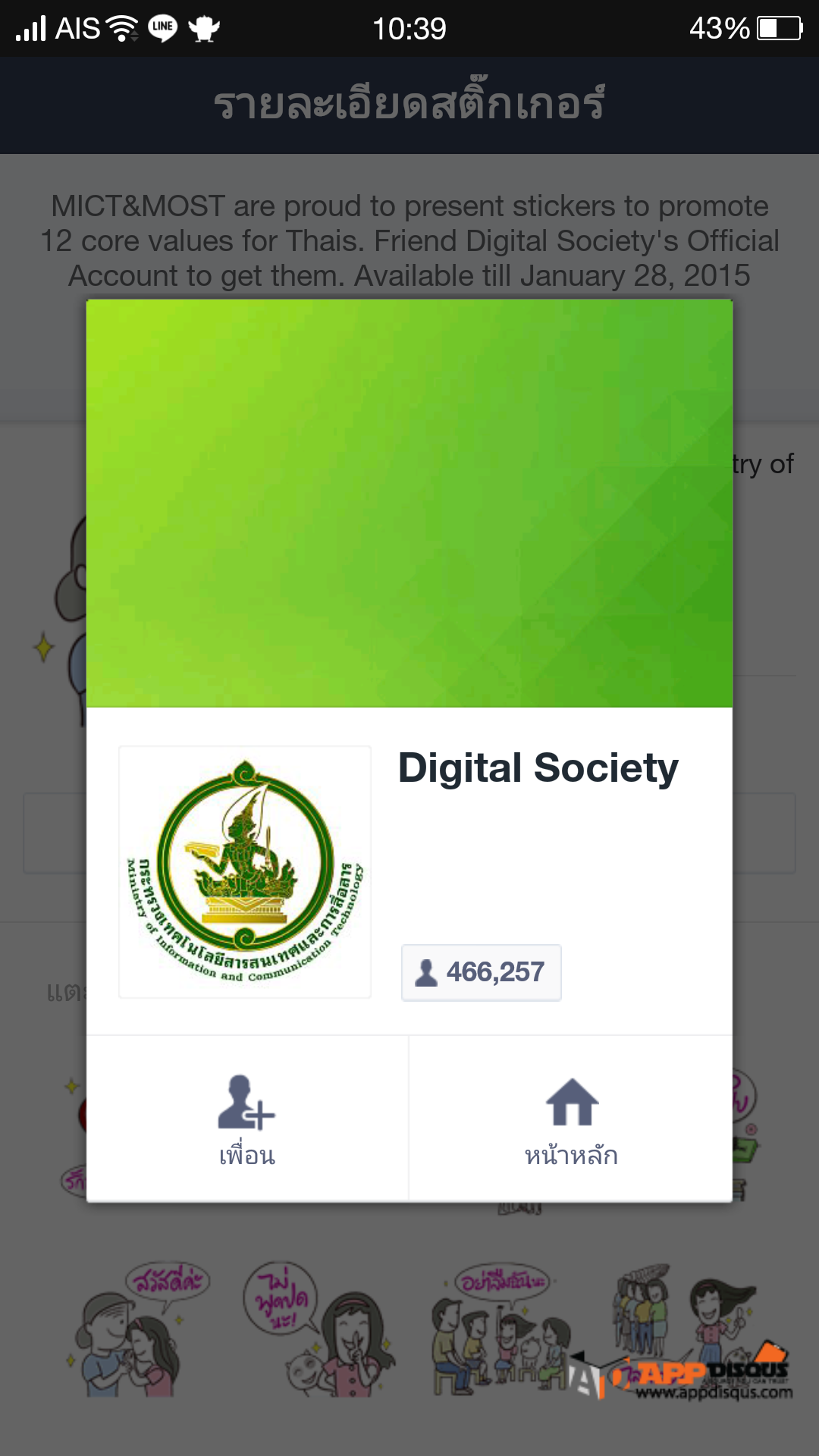Tap the green cover image banner
Screen dimensions: 819x1456
[409, 504]
